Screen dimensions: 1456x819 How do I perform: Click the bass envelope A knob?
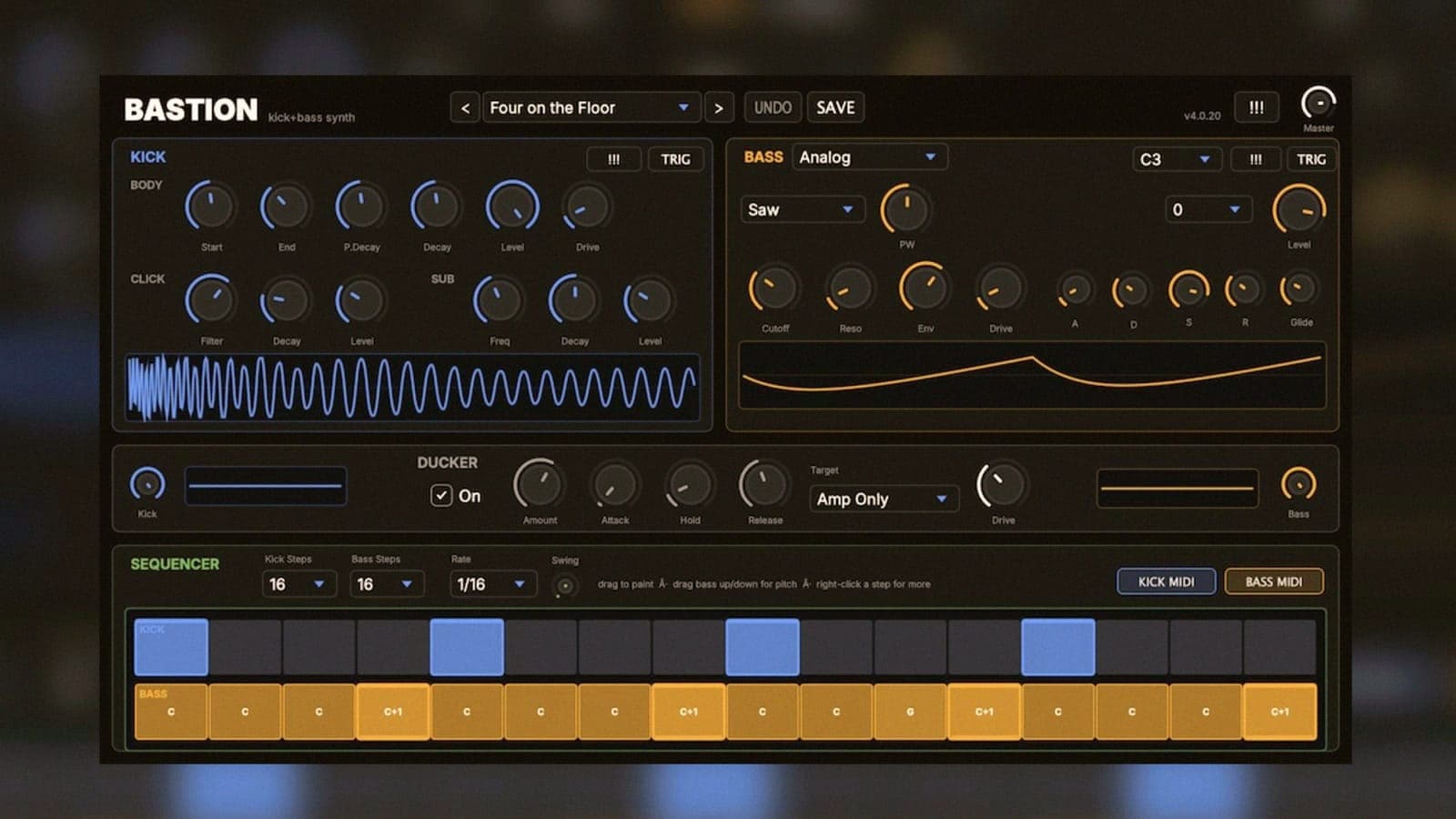click(x=1075, y=290)
